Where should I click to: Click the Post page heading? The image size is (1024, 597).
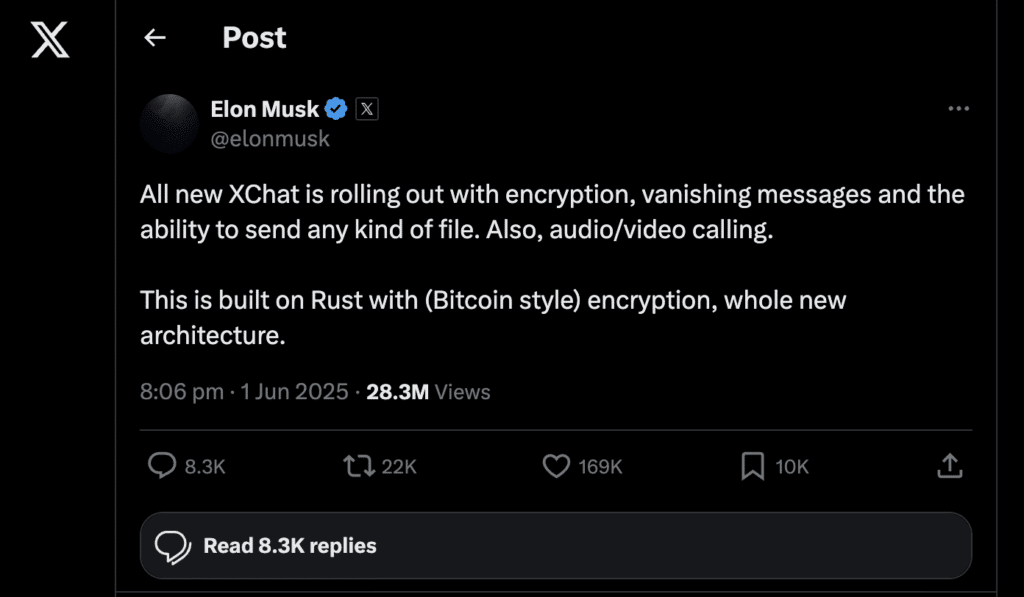pyautogui.click(x=254, y=38)
